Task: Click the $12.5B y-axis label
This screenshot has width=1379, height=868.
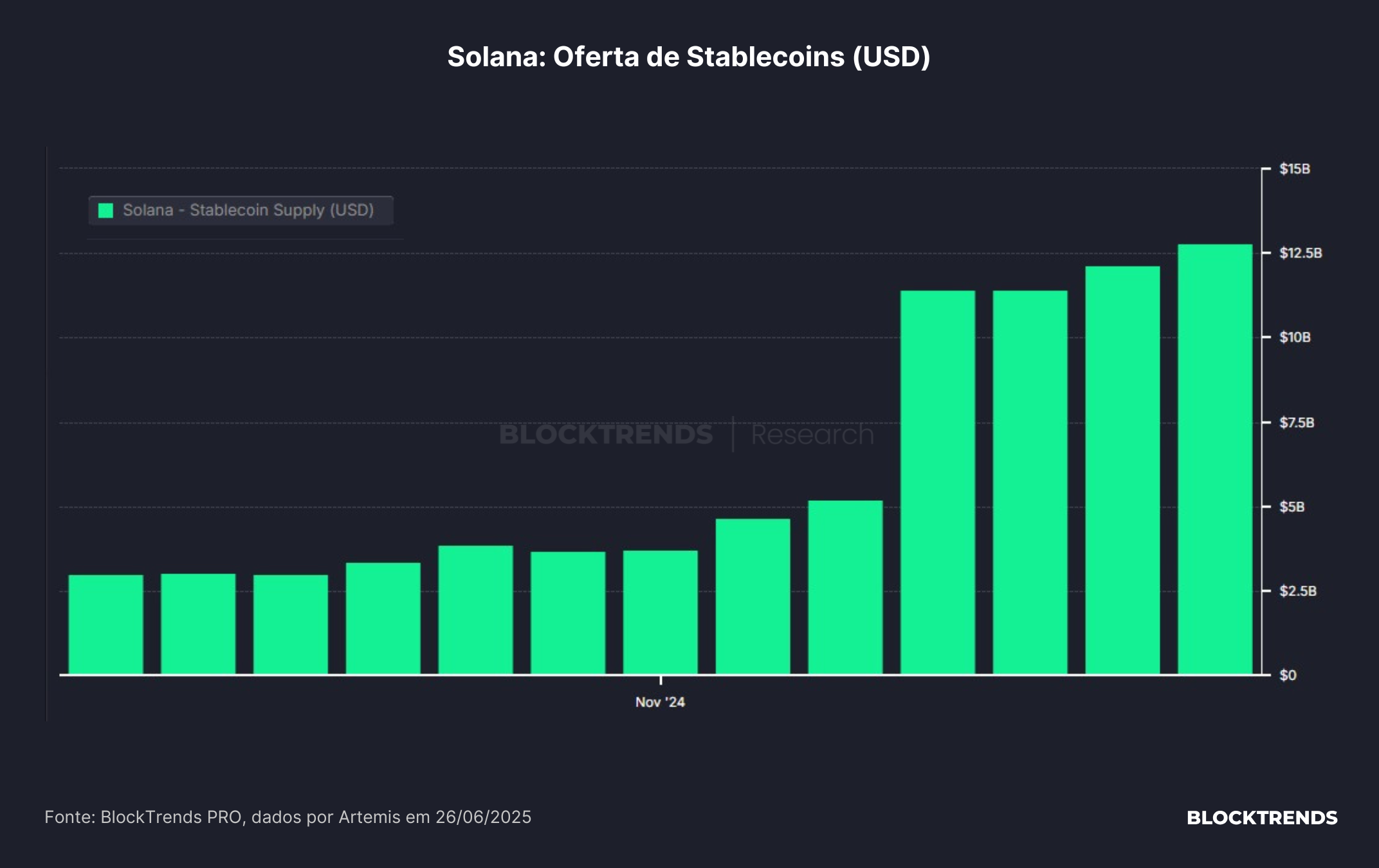Action: [1300, 253]
